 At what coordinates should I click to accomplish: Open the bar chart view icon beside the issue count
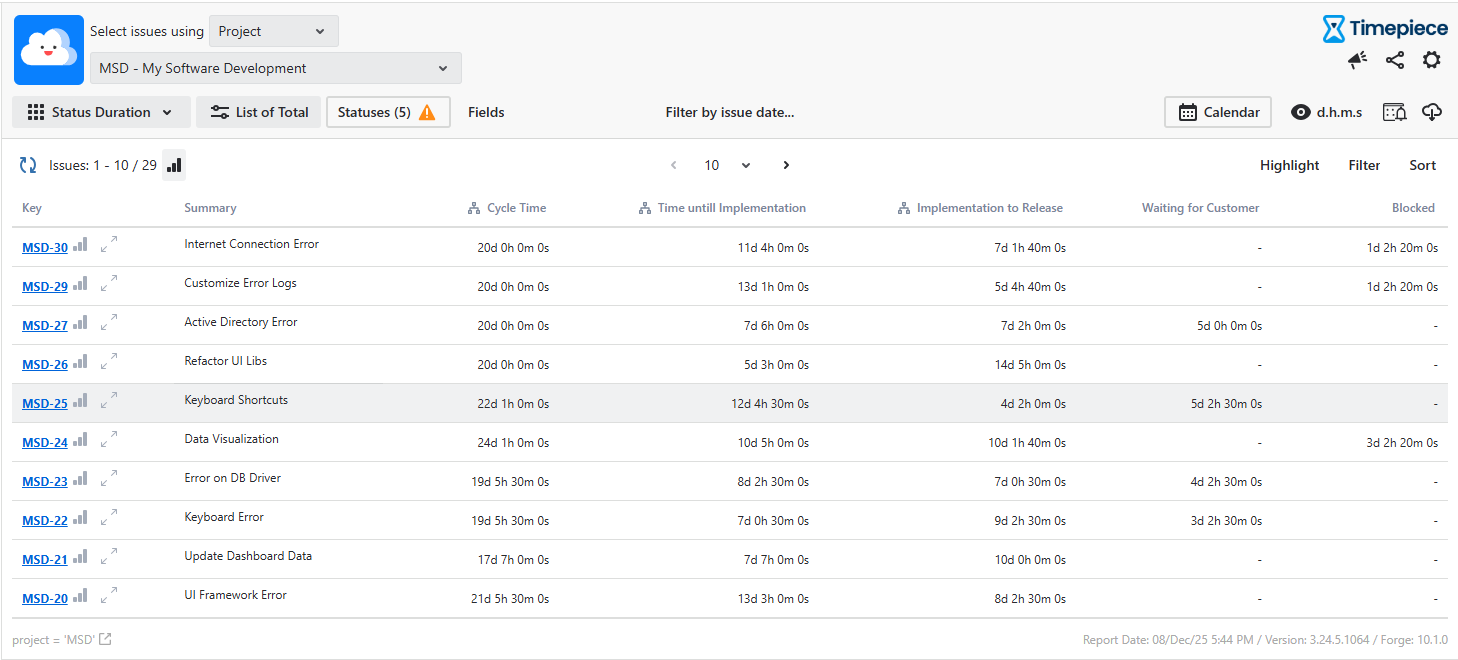click(x=174, y=165)
